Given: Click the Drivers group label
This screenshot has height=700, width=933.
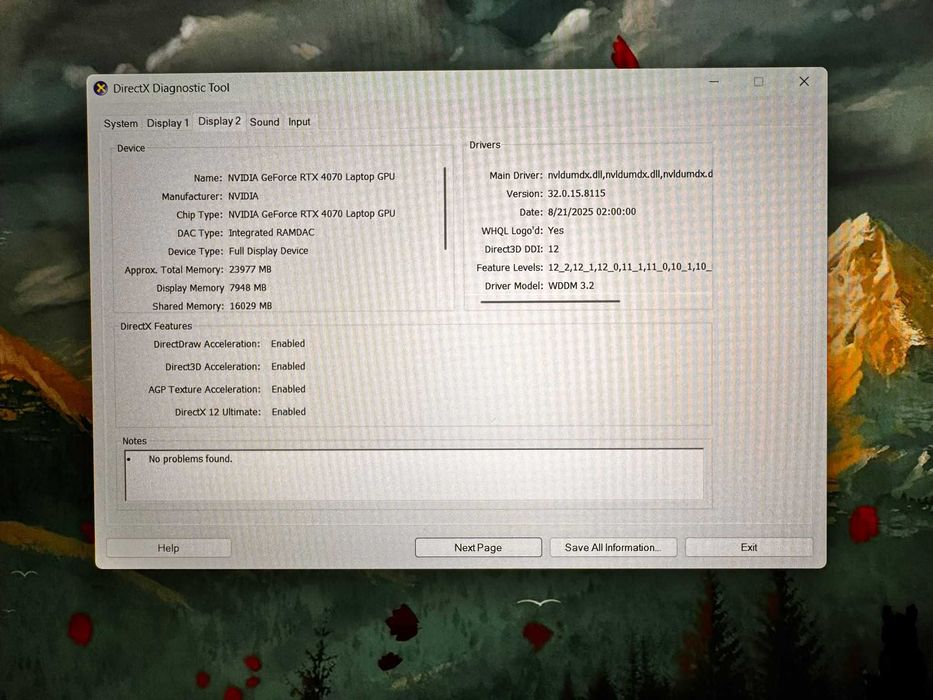Looking at the screenshot, I should [485, 145].
